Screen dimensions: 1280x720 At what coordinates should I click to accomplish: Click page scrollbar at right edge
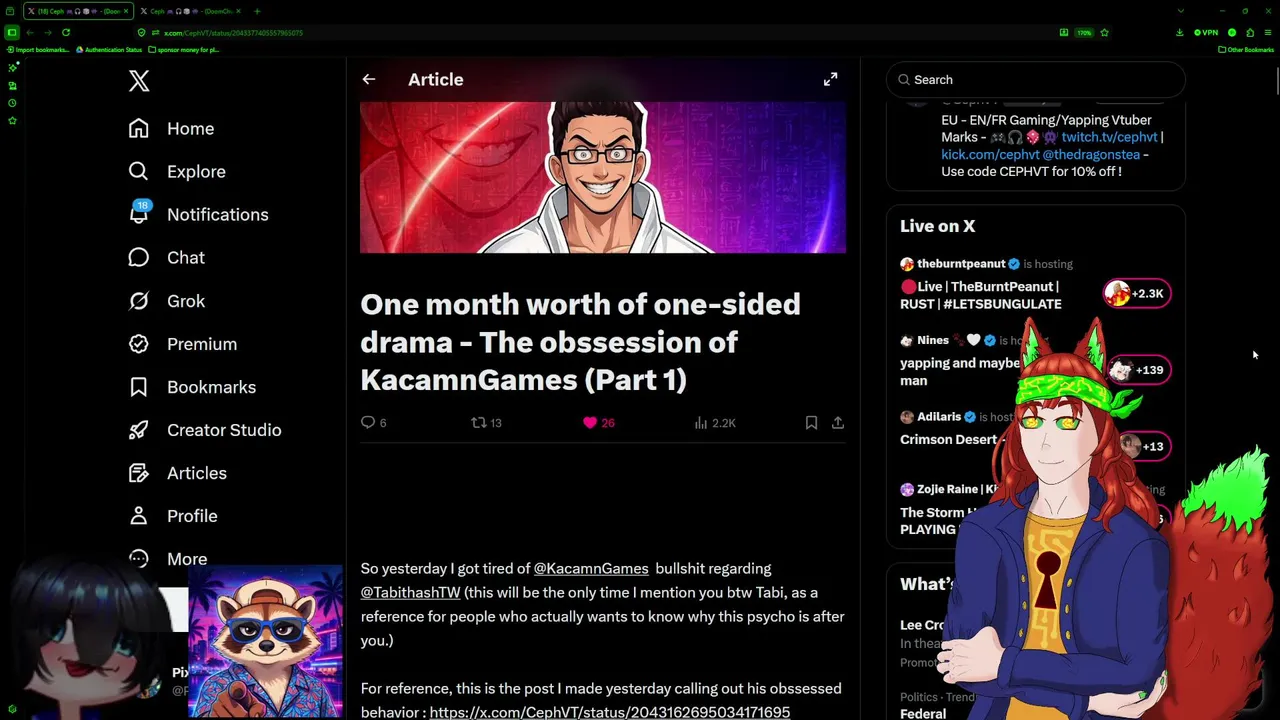click(1276, 82)
